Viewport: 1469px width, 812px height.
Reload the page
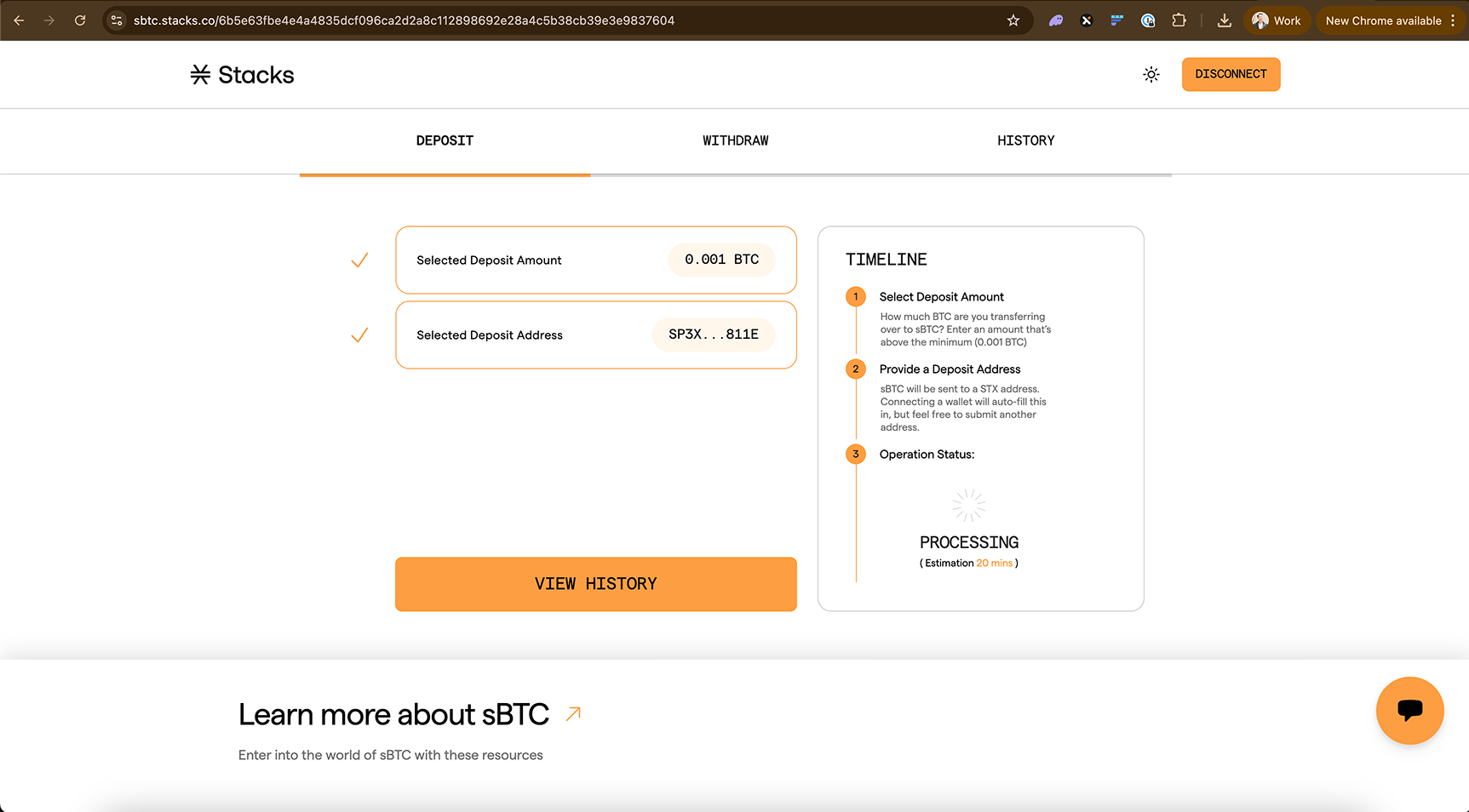pyautogui.click(x=80, y=20)
